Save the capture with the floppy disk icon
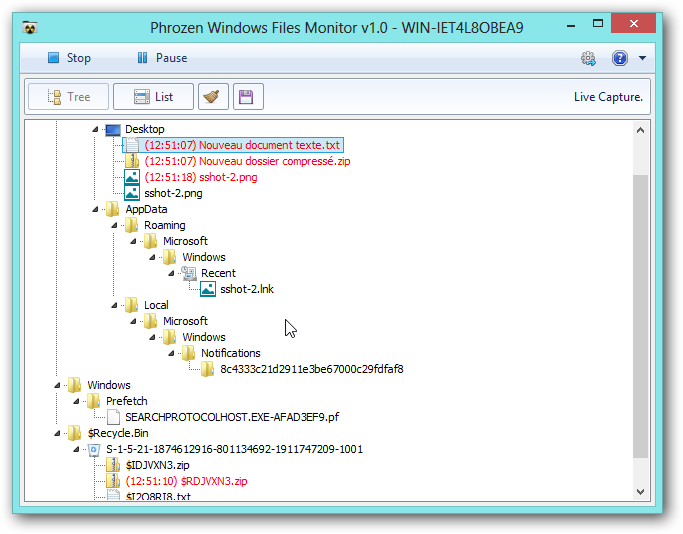This screenshot has height=534, width=683. 248,97
